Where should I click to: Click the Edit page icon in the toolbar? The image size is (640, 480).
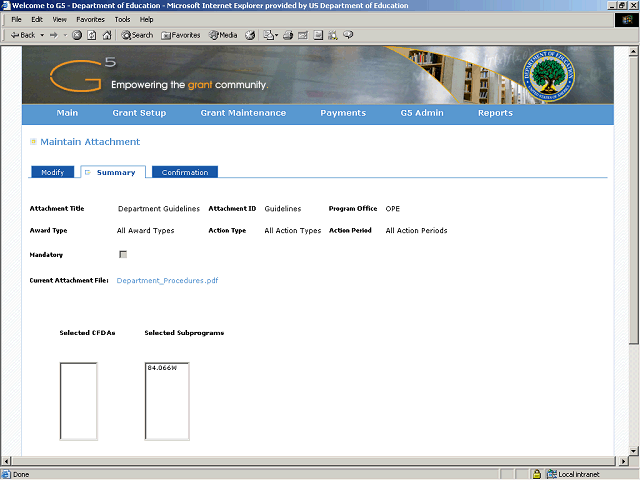[x=303, y=35]
